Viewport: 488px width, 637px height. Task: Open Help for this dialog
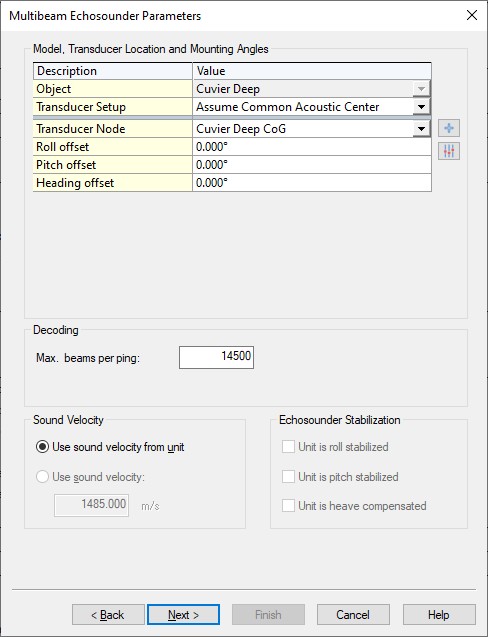tap(439, 615)
